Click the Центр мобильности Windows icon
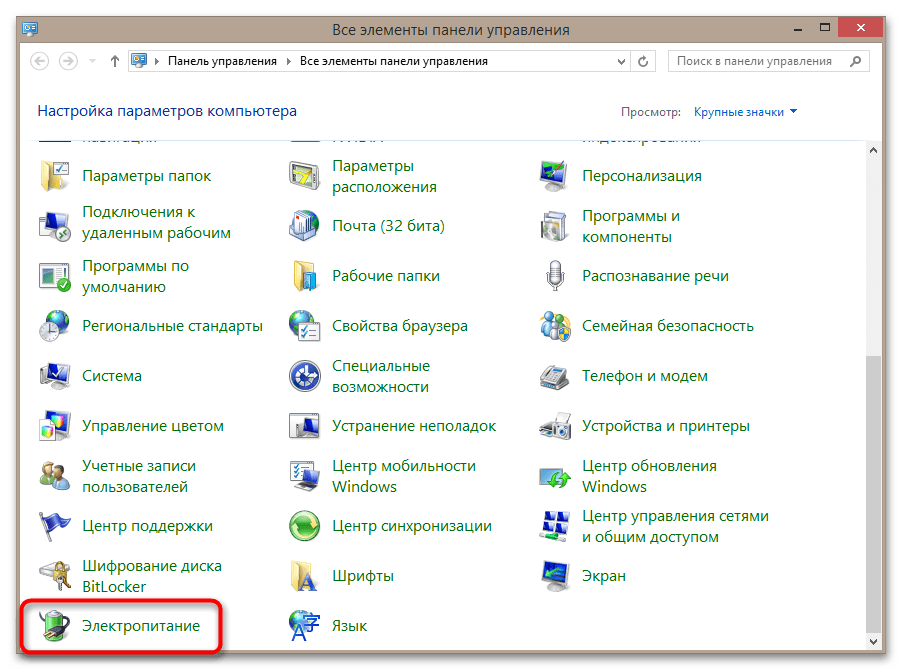Viewport: 902px width, 670px height. click(x=304, y=476)
